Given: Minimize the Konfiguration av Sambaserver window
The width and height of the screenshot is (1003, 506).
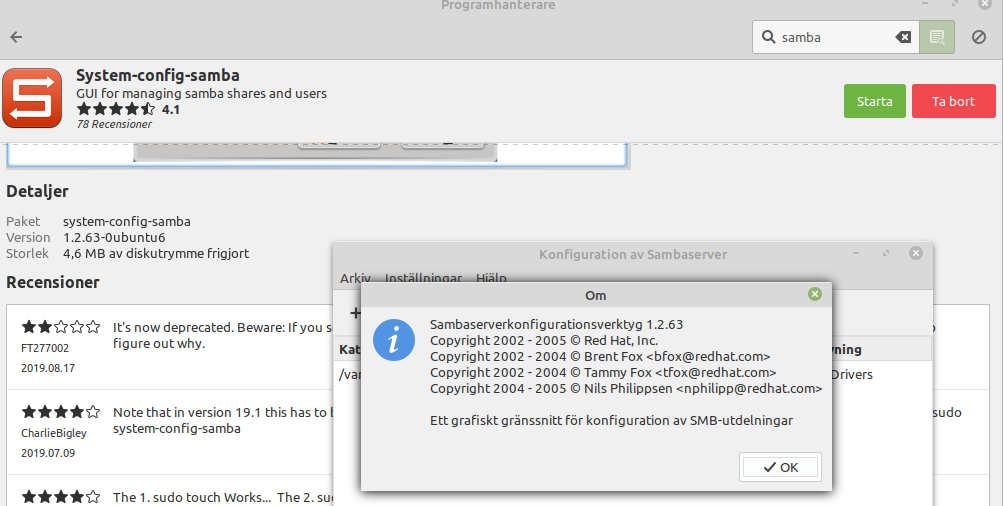Looking at the screenshot, I should coord(856,253).
